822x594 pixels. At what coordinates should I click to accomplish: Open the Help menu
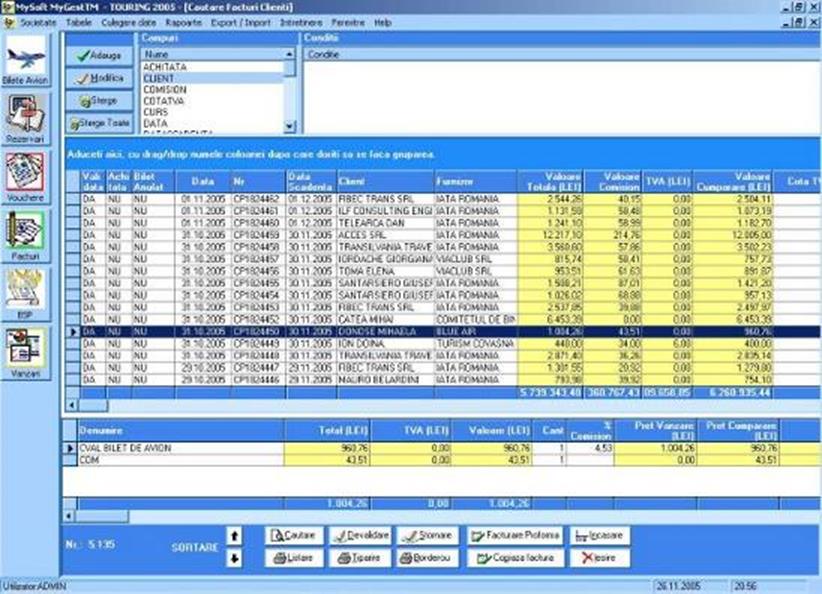click(x=383, y=23)
